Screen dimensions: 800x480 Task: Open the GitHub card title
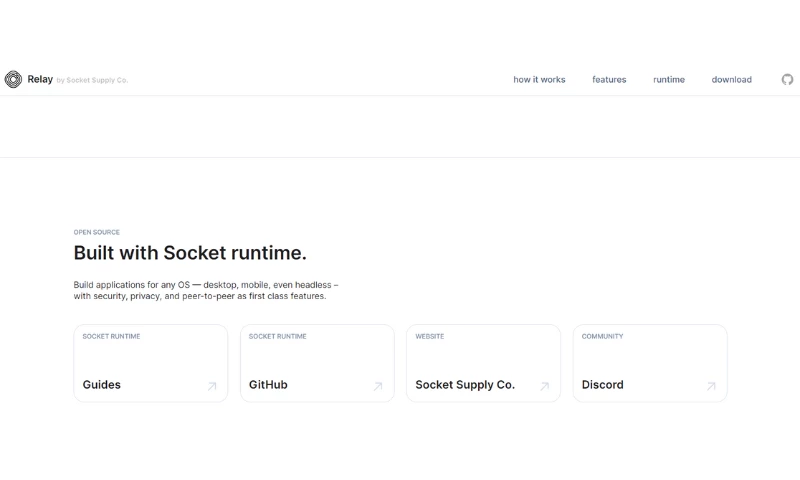coord(268,385)
